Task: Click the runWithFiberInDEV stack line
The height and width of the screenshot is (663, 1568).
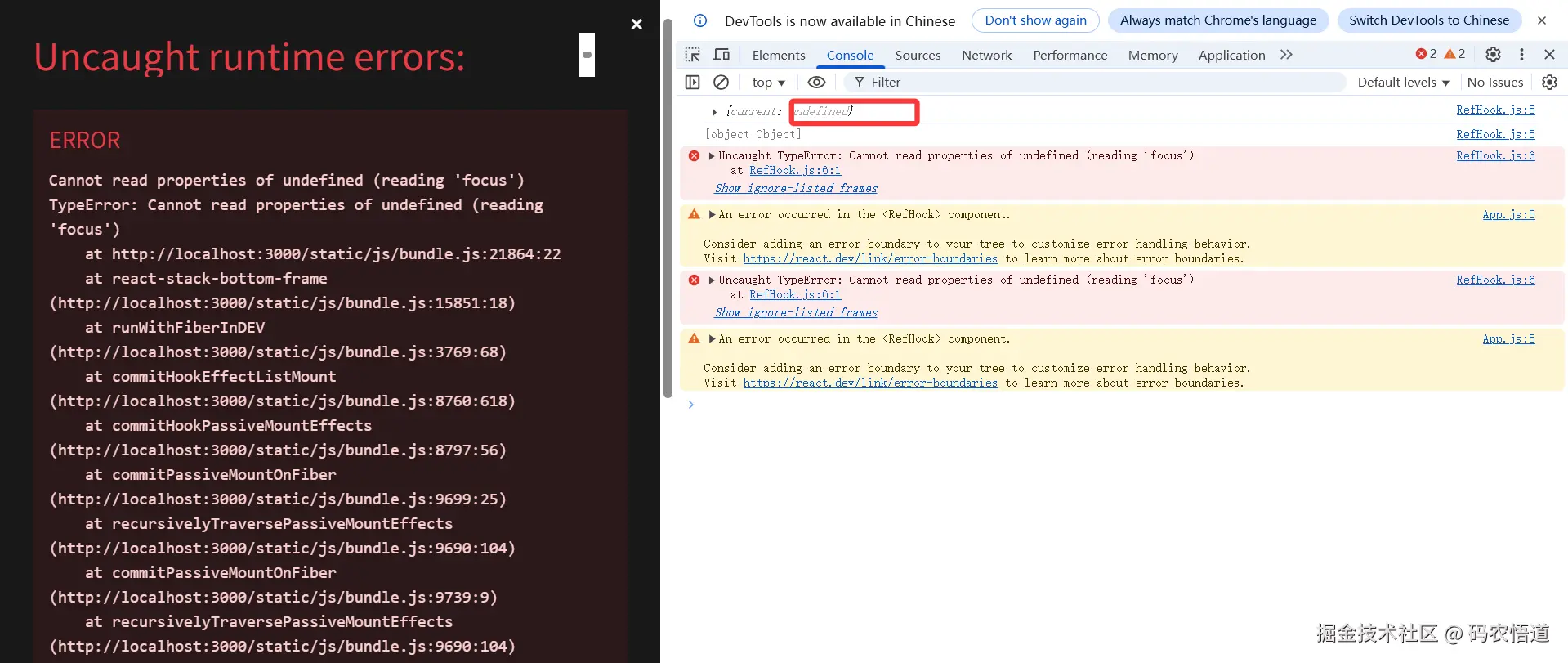Action: pos(175,328)
